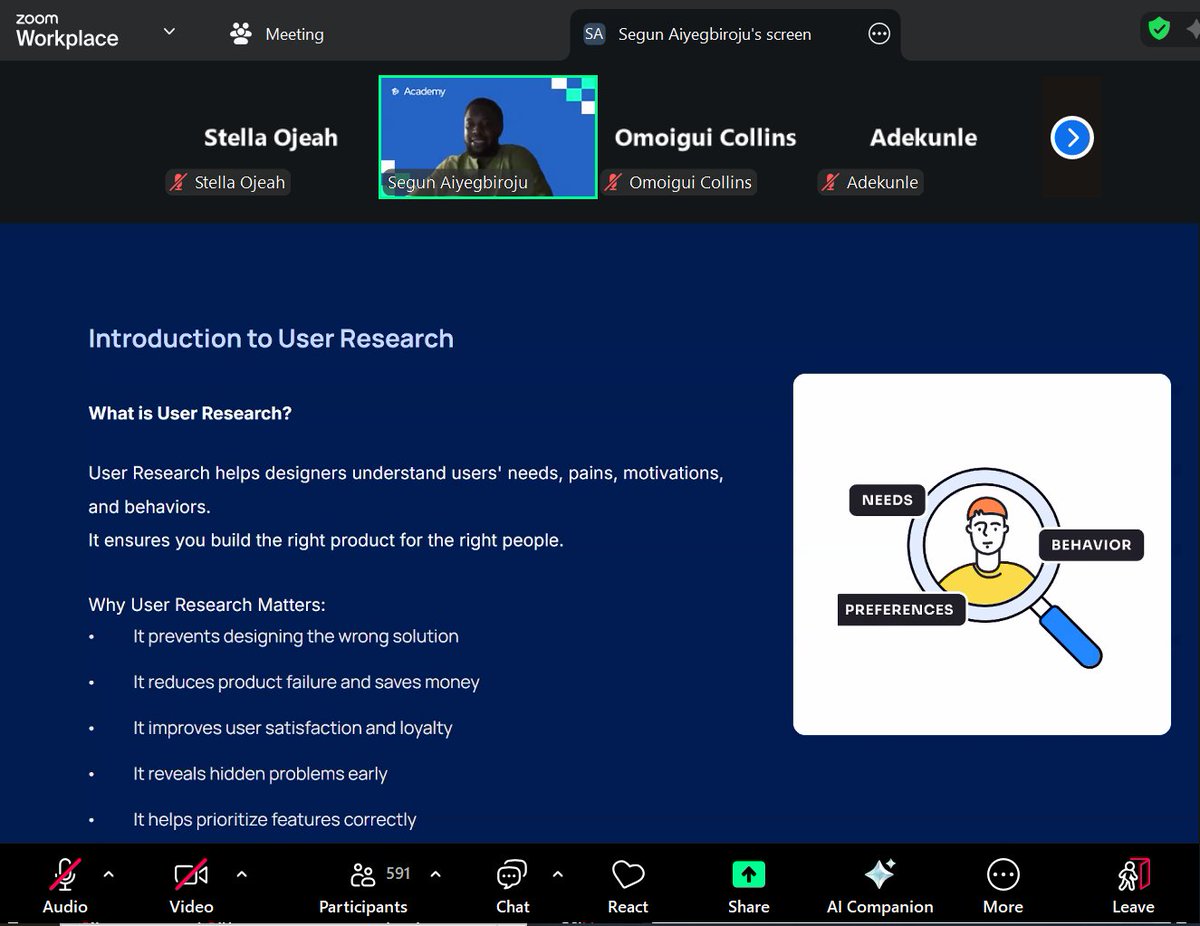Expand chat options caret next to Chat
The width and height of the screenshot is (1200, 926).
[558, 874]
